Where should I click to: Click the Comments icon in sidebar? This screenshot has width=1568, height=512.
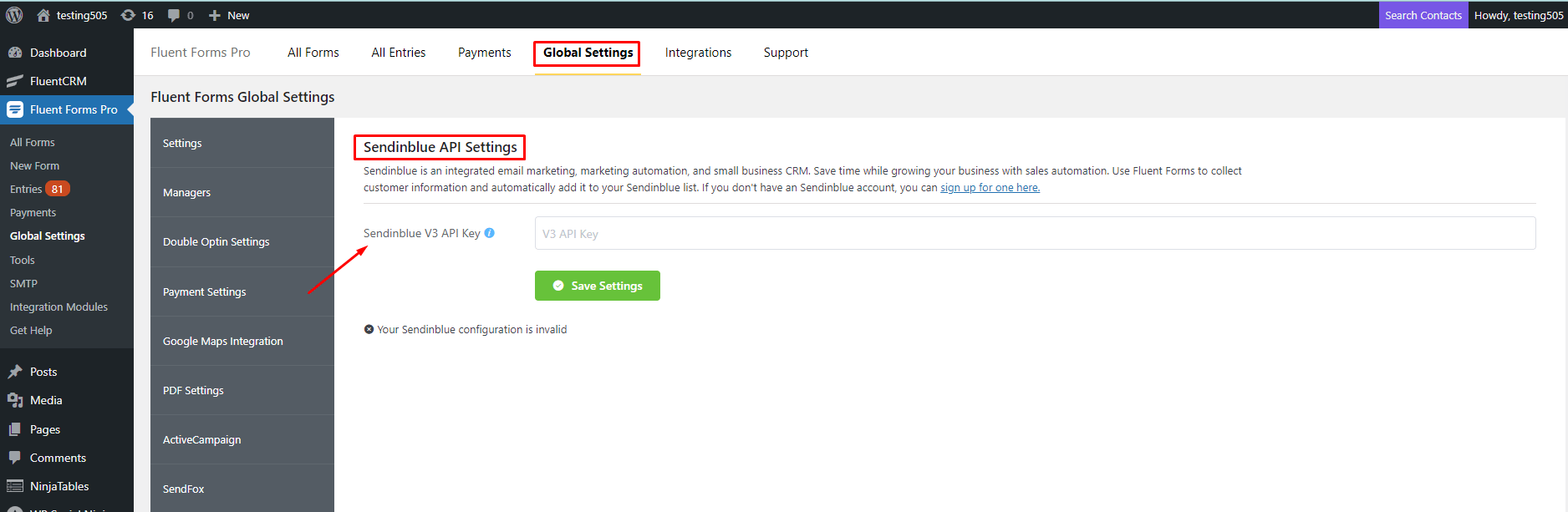(15, 458)
